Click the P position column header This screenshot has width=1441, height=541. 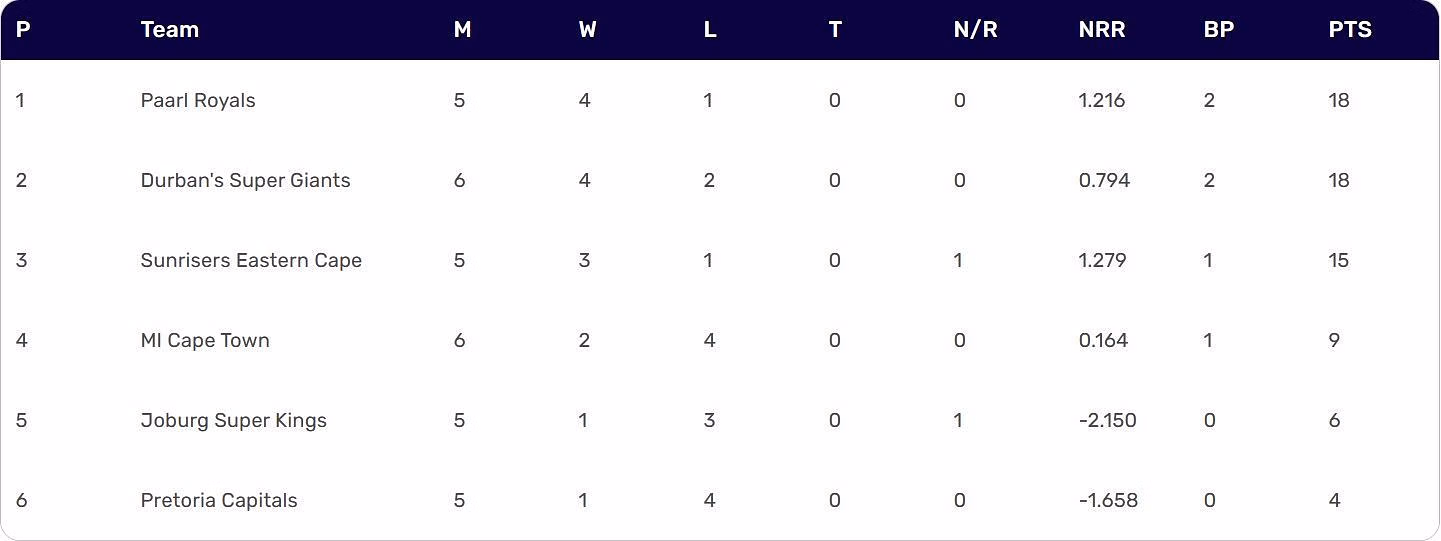pyautogui.click(x=23, y=30)
